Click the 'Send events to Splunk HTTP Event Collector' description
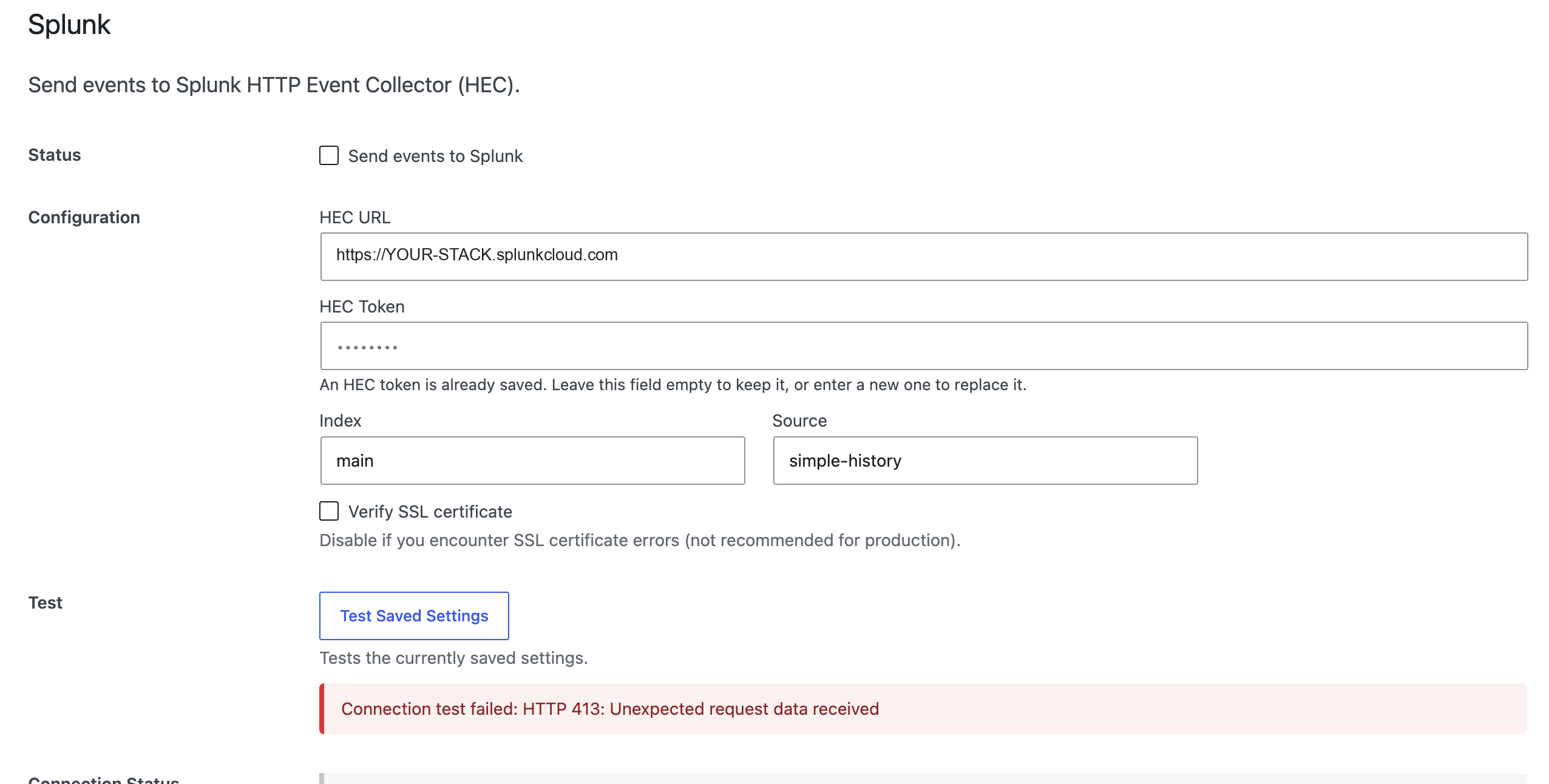Viewport: 1549px width, 784px height. pyautogui.click(x=274, y=85)
